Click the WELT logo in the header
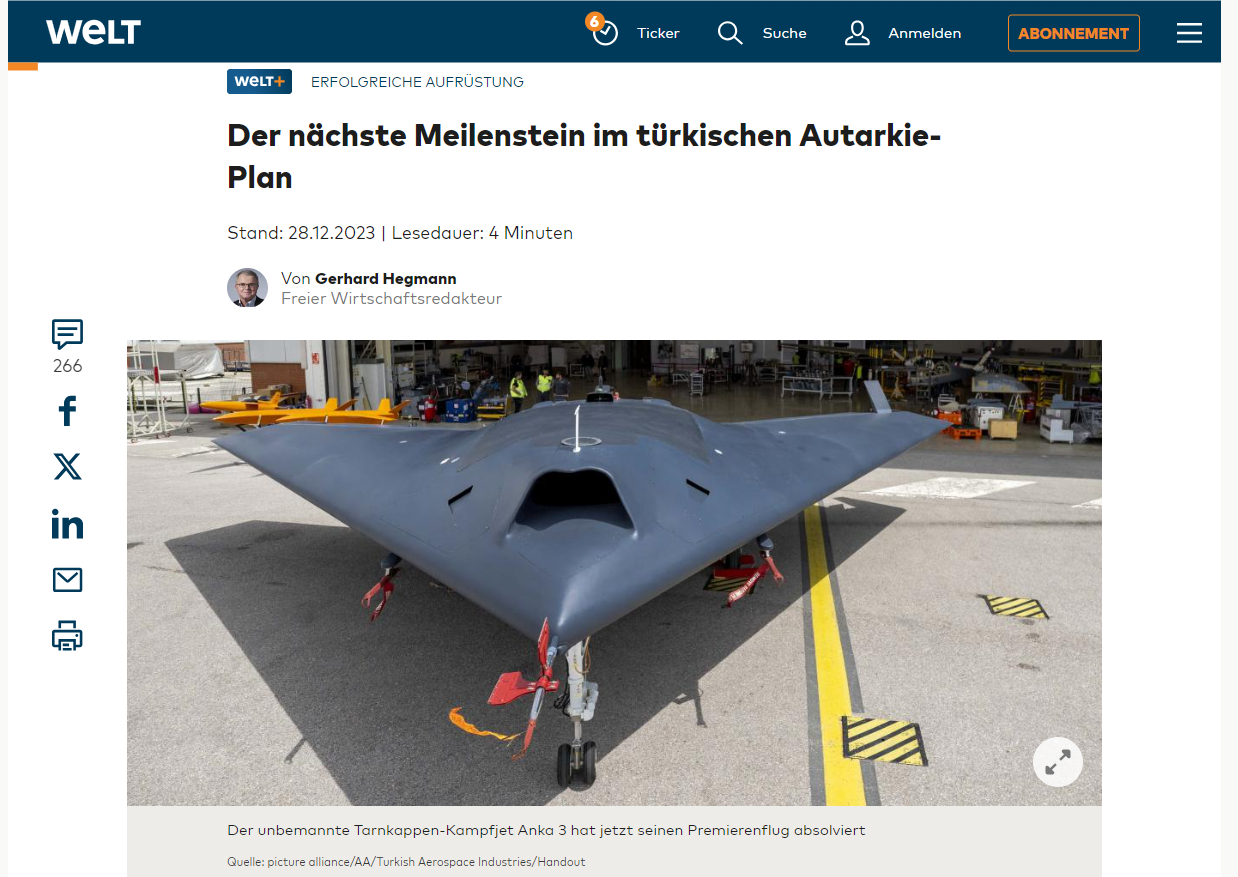1238x877 pixels. [93, 32]
